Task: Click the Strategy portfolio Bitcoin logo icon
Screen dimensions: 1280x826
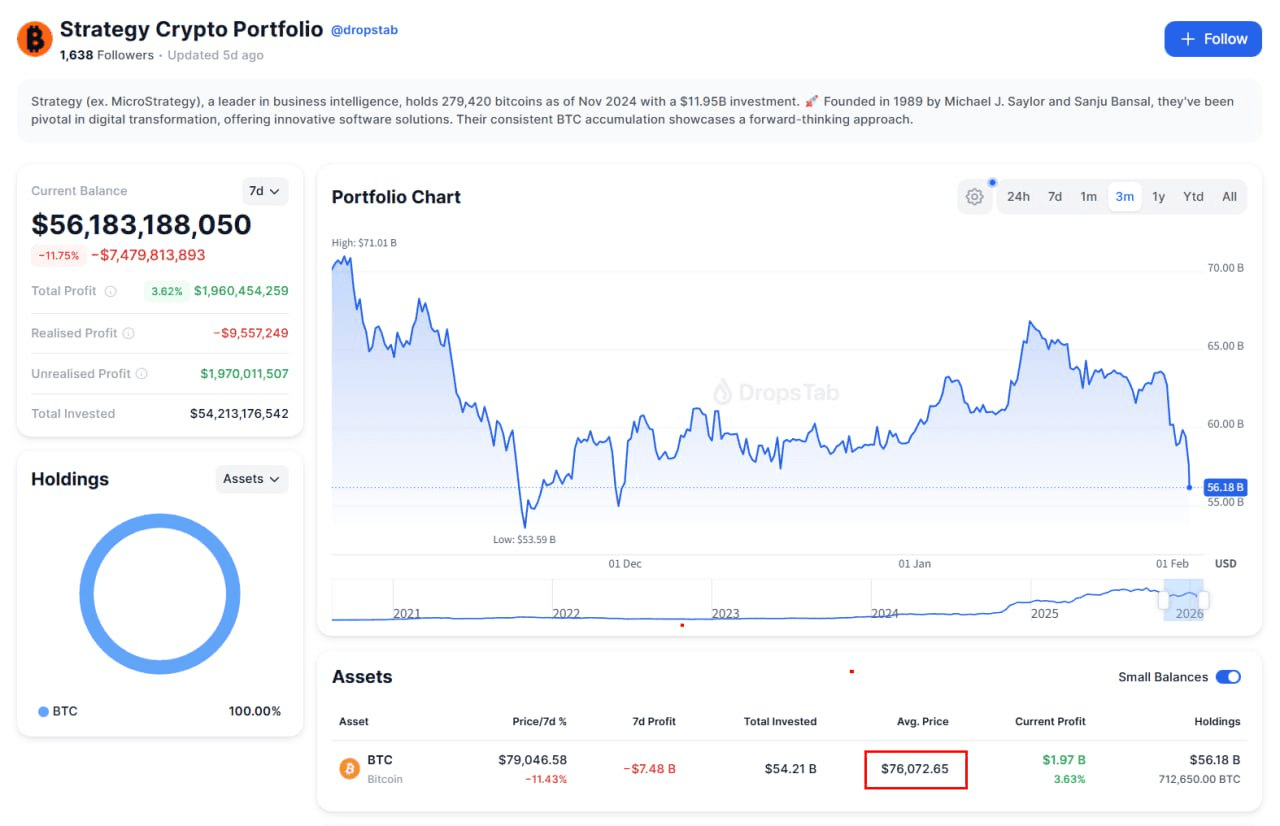Action: pyautogui.click(x=35, y=39)
